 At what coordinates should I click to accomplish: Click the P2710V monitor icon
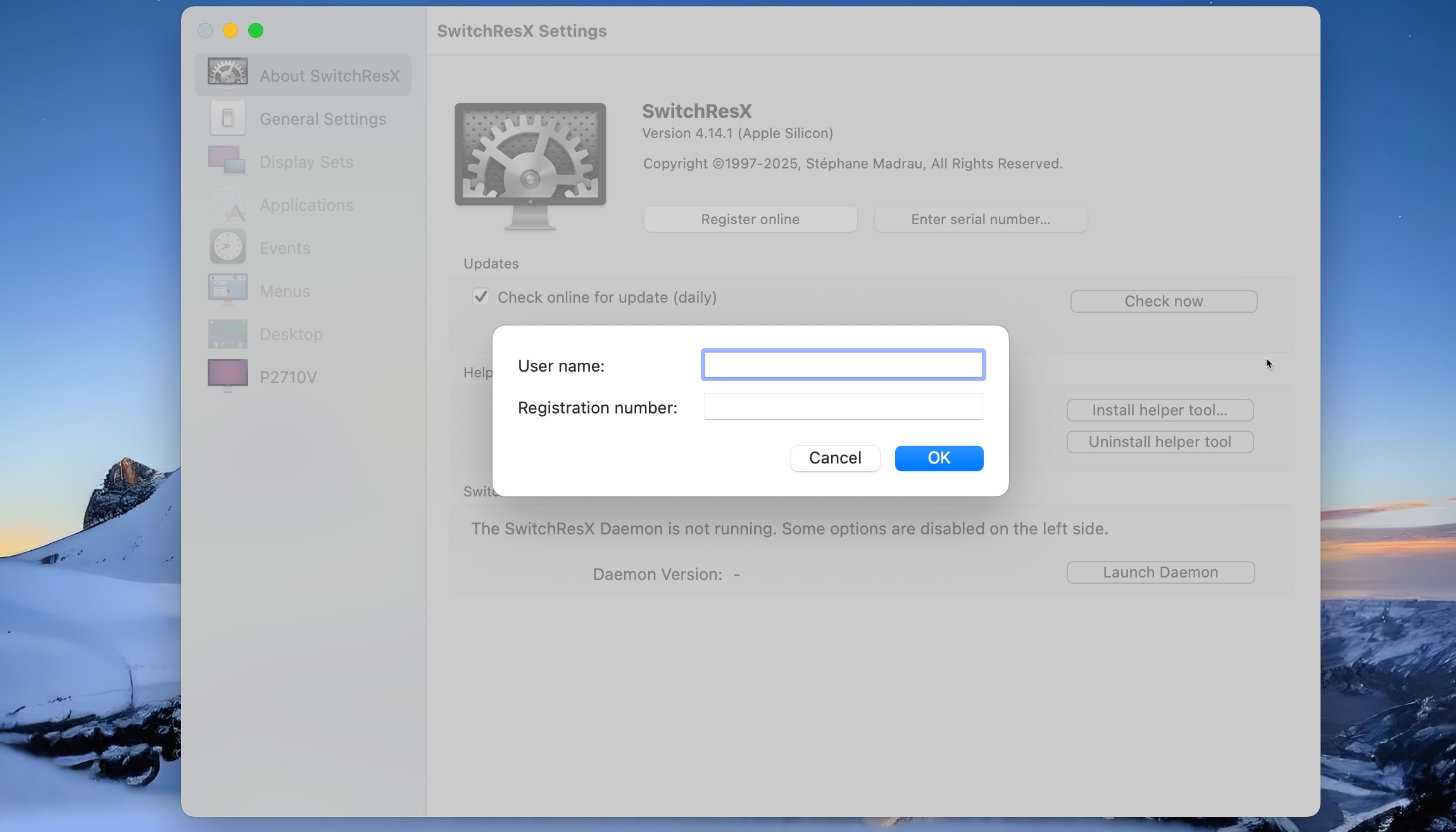tap(227, 375)
